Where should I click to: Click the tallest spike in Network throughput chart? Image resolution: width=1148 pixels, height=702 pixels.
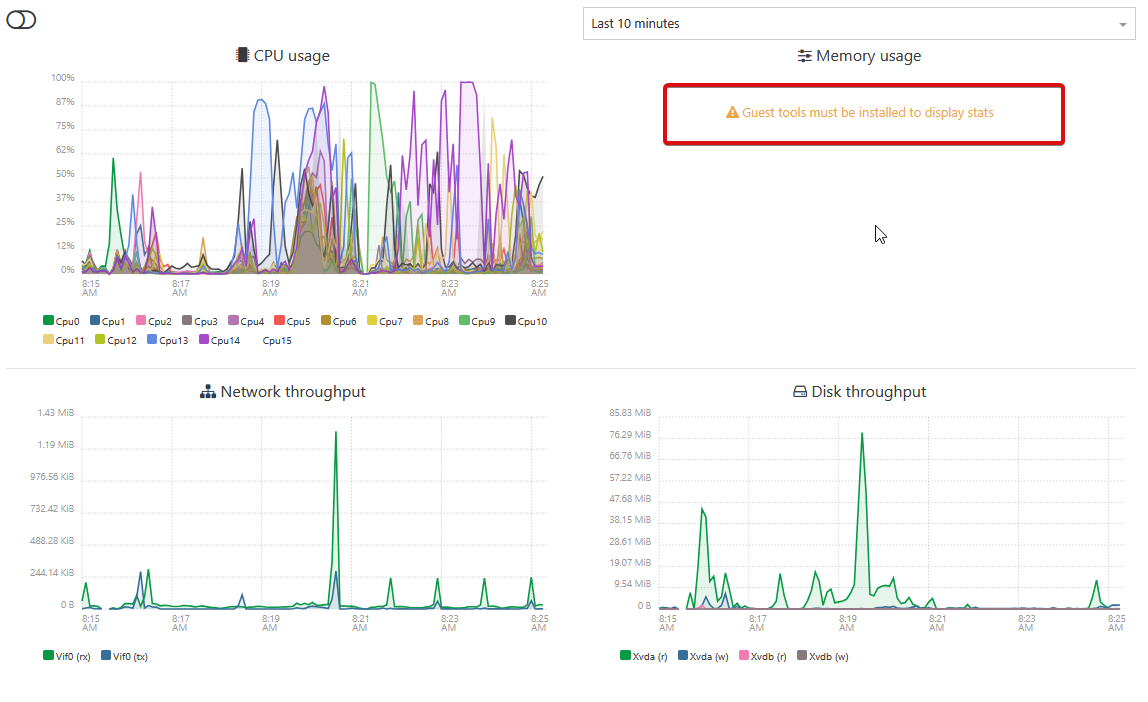(x=336, y=433)
